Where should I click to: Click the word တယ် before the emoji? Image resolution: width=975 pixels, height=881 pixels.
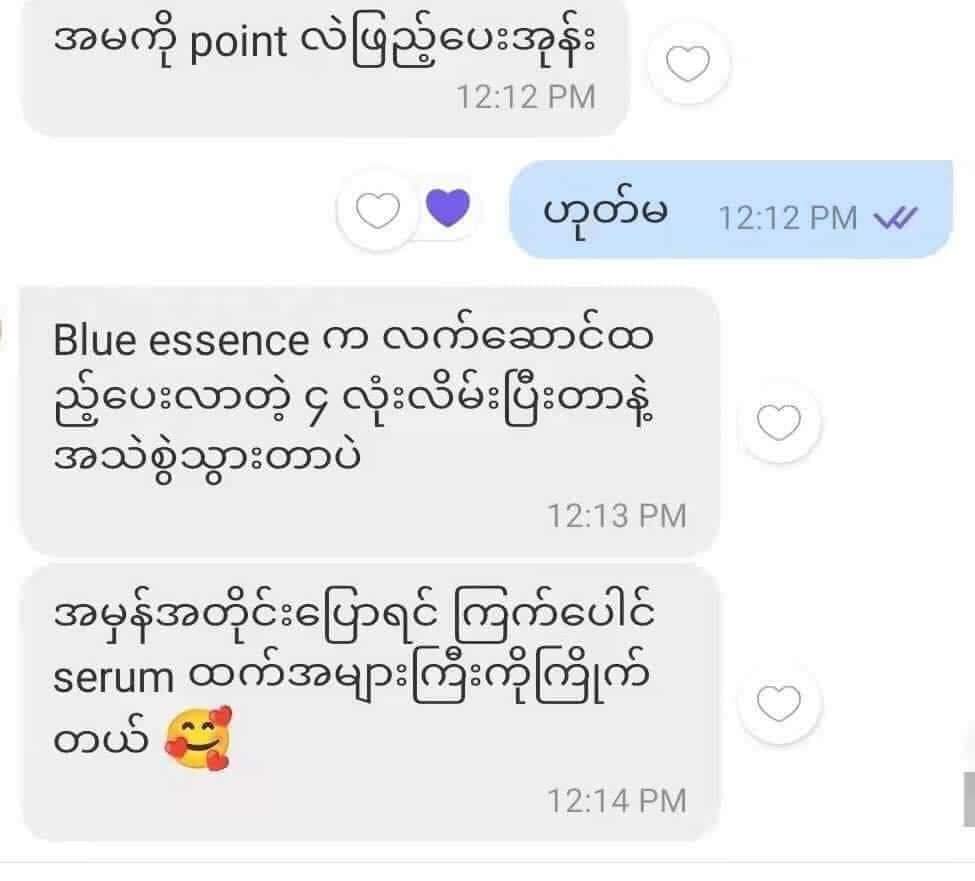101,739
